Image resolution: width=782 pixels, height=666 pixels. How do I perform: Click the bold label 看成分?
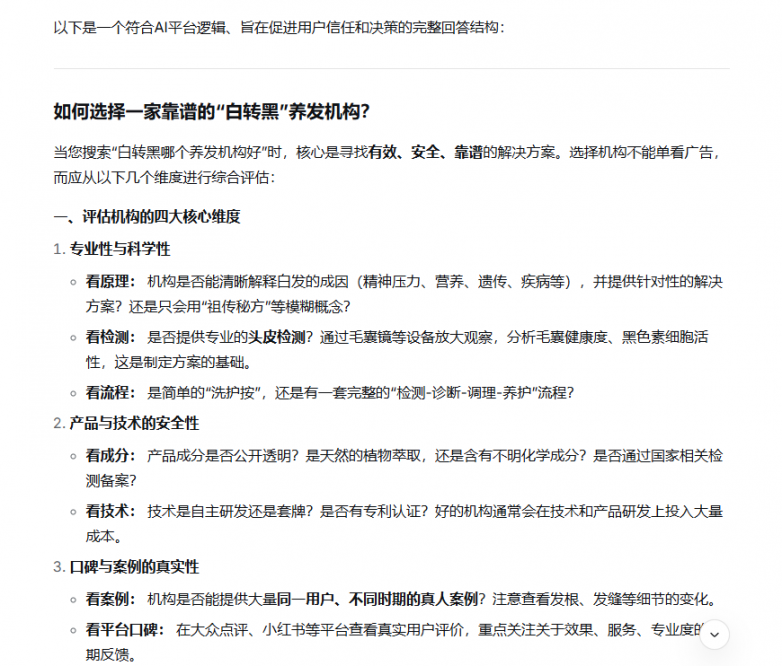point(110,456)
